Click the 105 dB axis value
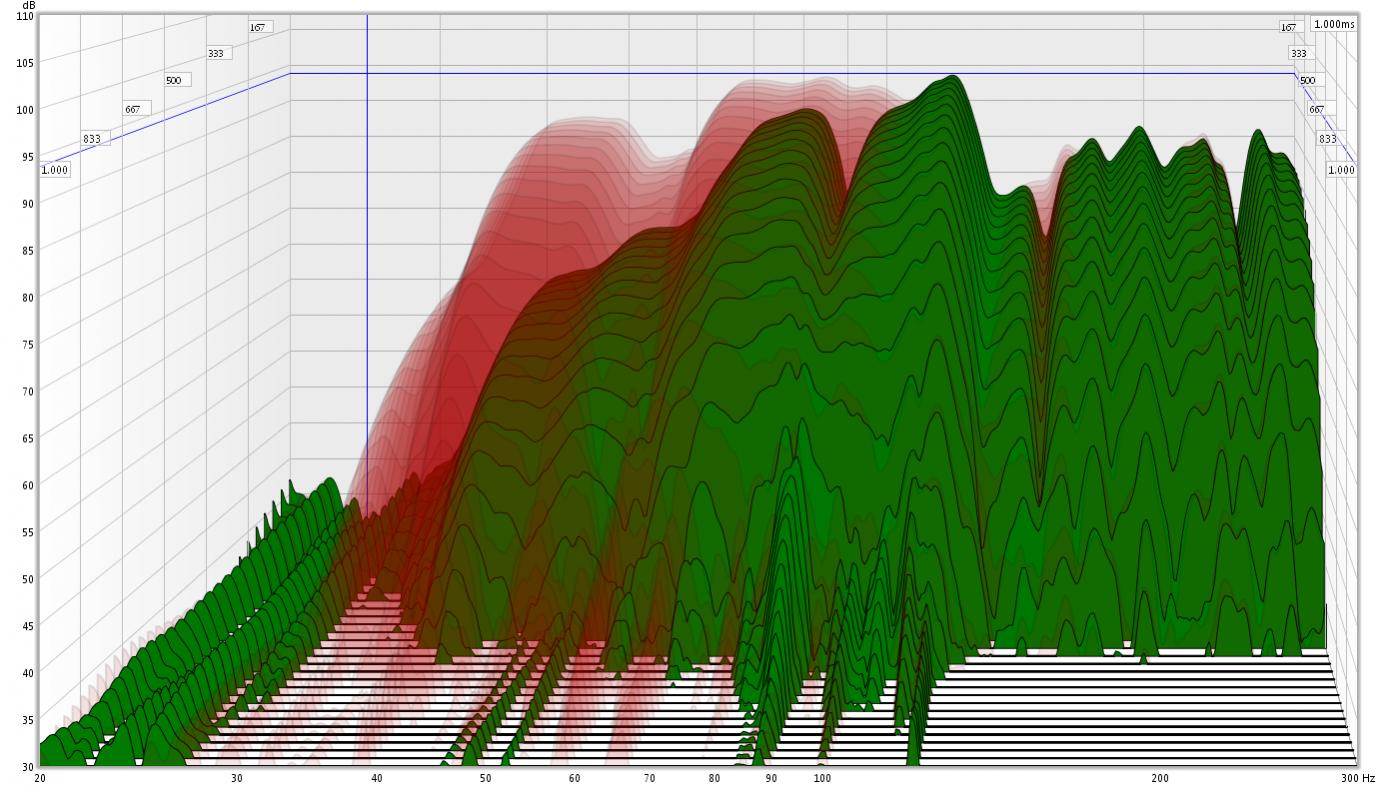1376x787 pixels. tap(25, 63)
